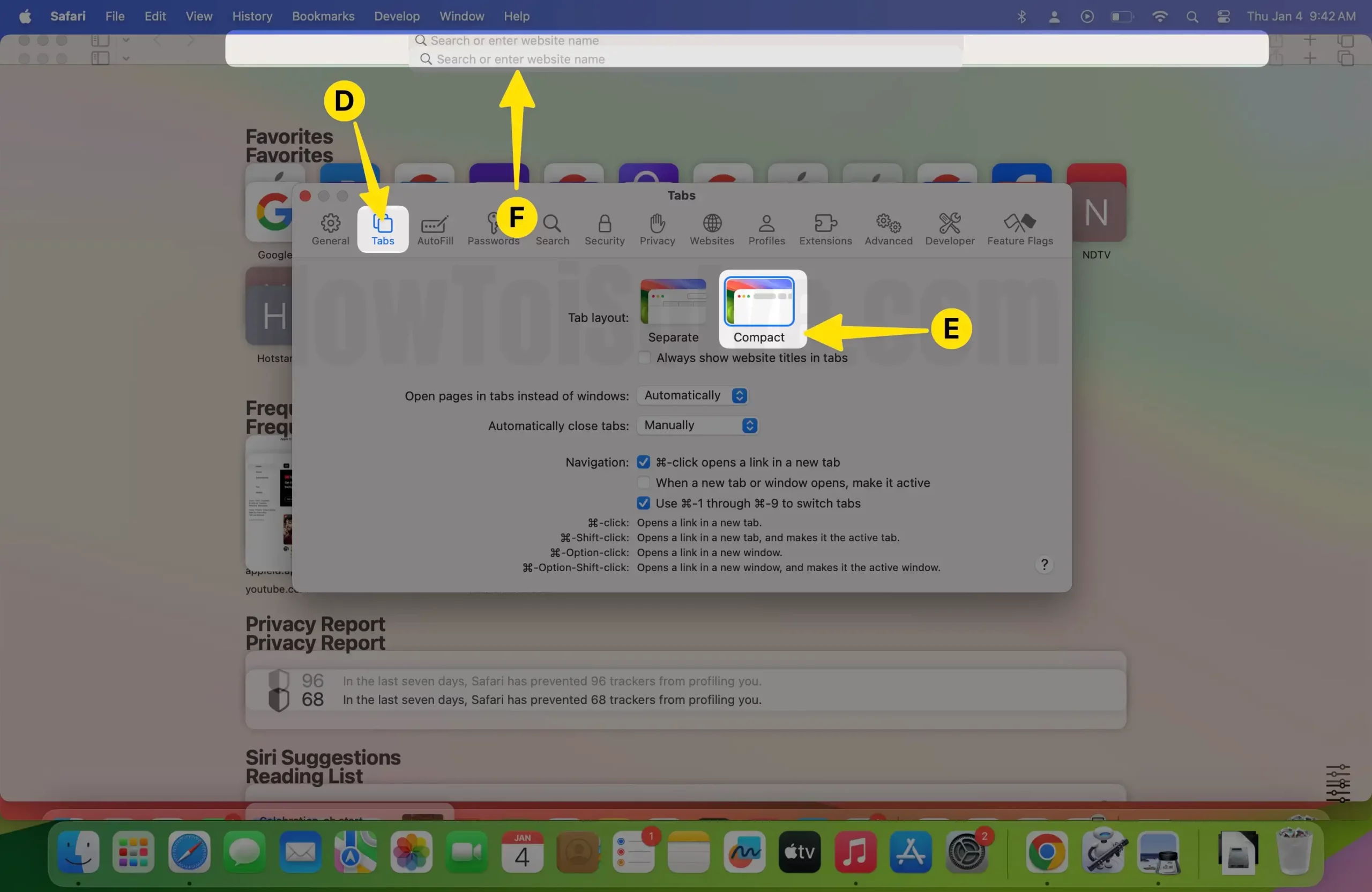Screen dimensions: 1372x892
Task: Select the Tabs preferences icon
Action: click(382, 227)
